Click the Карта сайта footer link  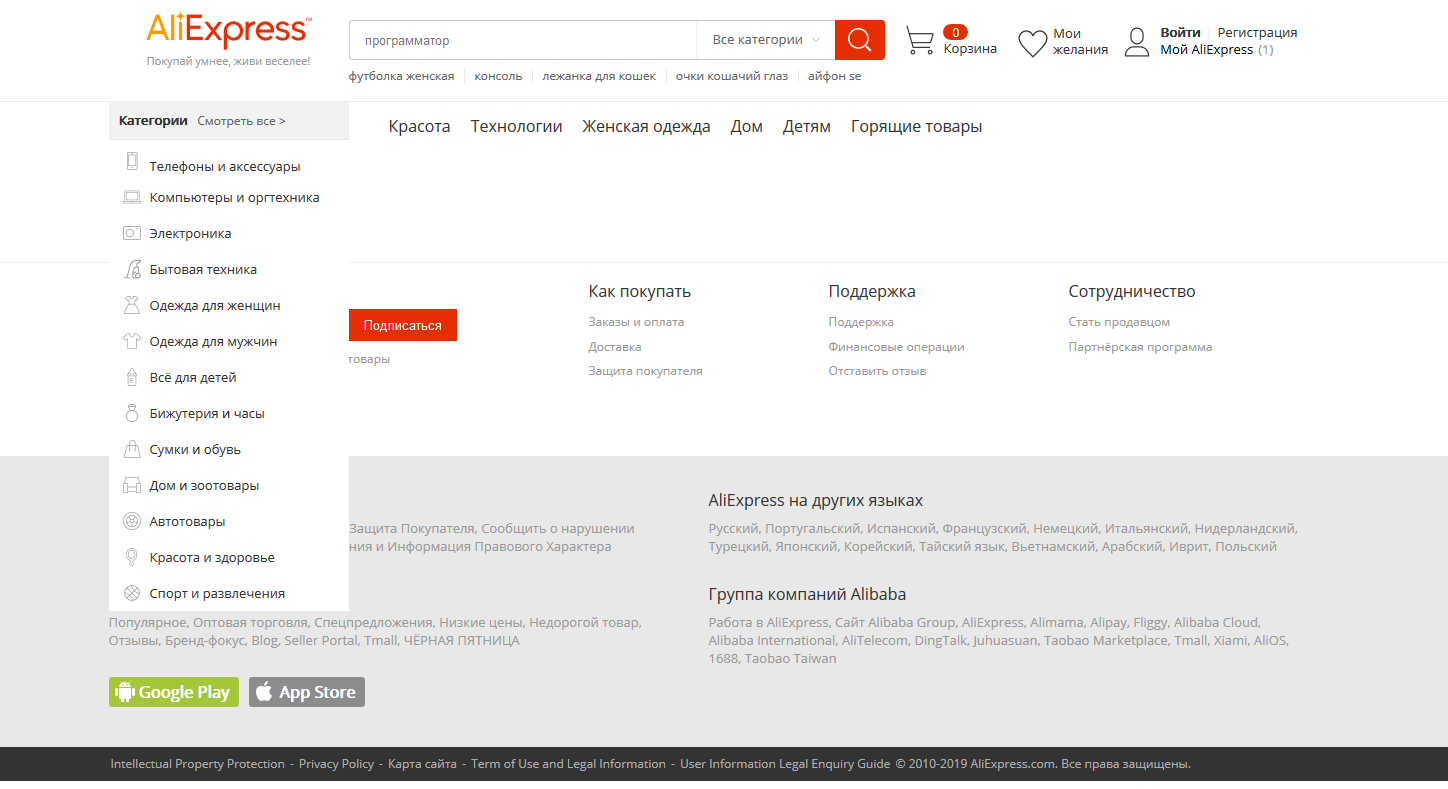coord(422,764)
